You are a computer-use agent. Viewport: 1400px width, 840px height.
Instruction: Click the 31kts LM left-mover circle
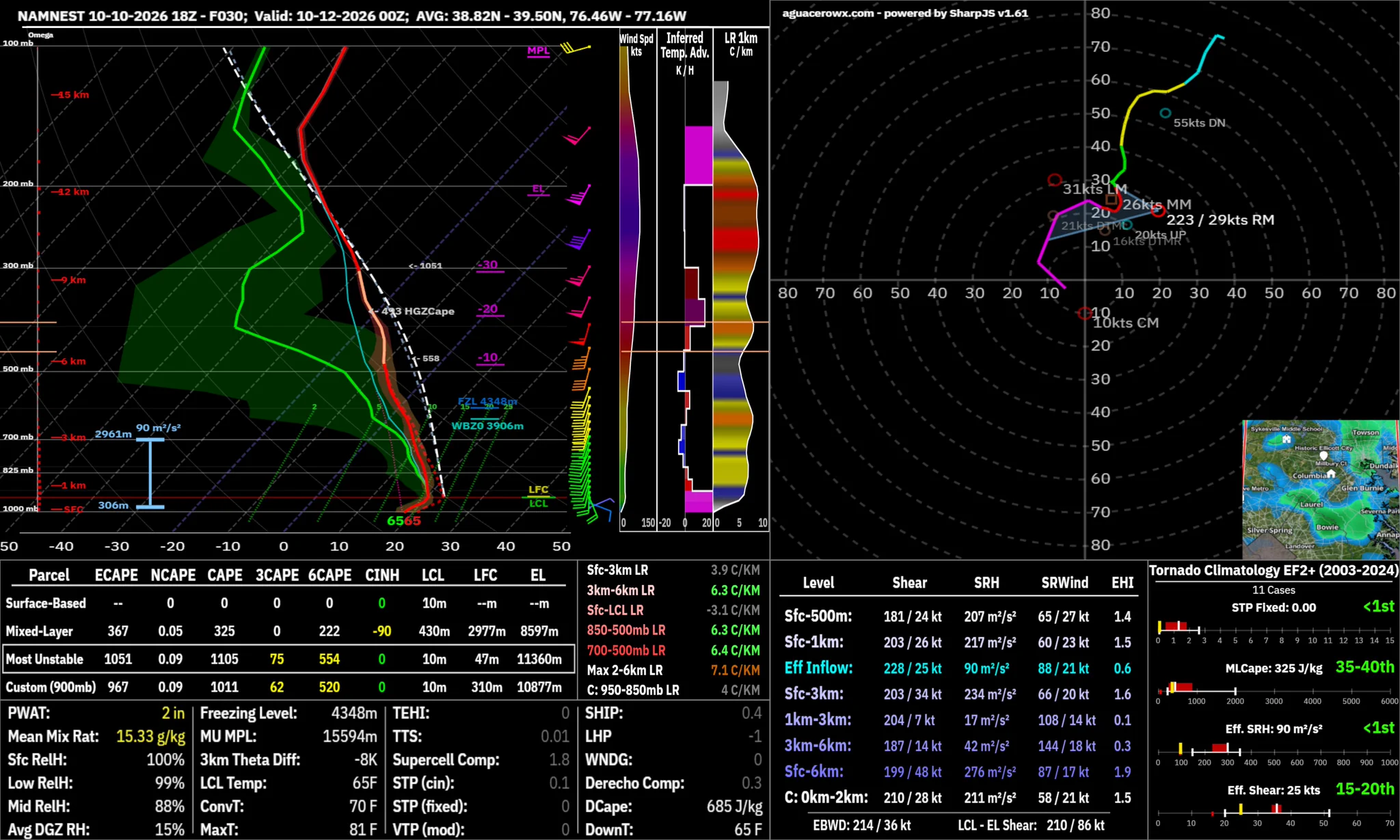tap(1055, 180)
